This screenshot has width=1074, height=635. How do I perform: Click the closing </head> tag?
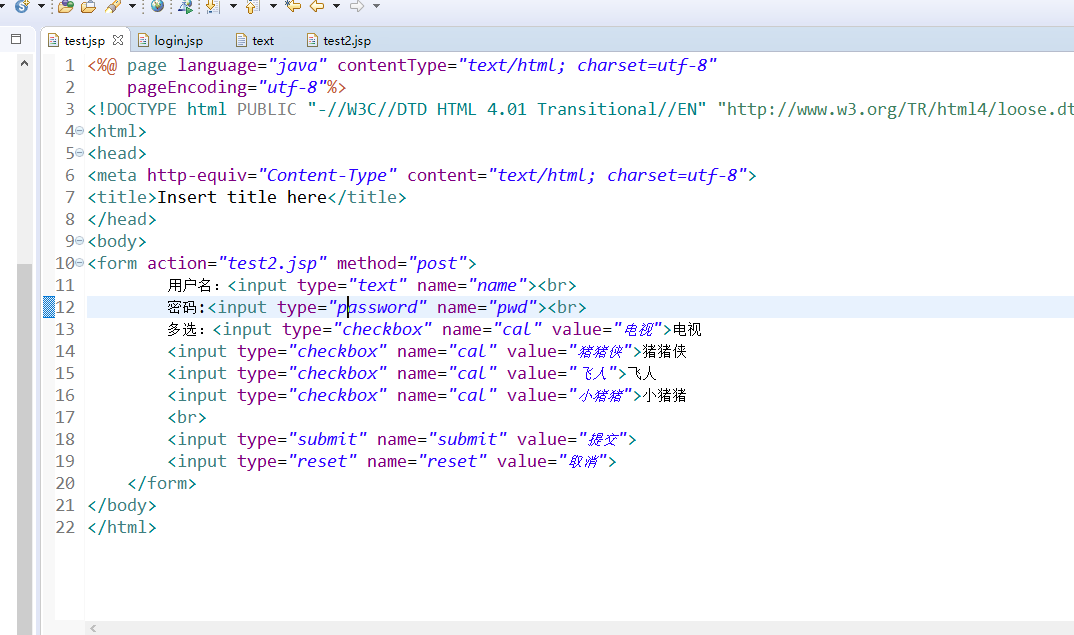[x=122, y=219]
